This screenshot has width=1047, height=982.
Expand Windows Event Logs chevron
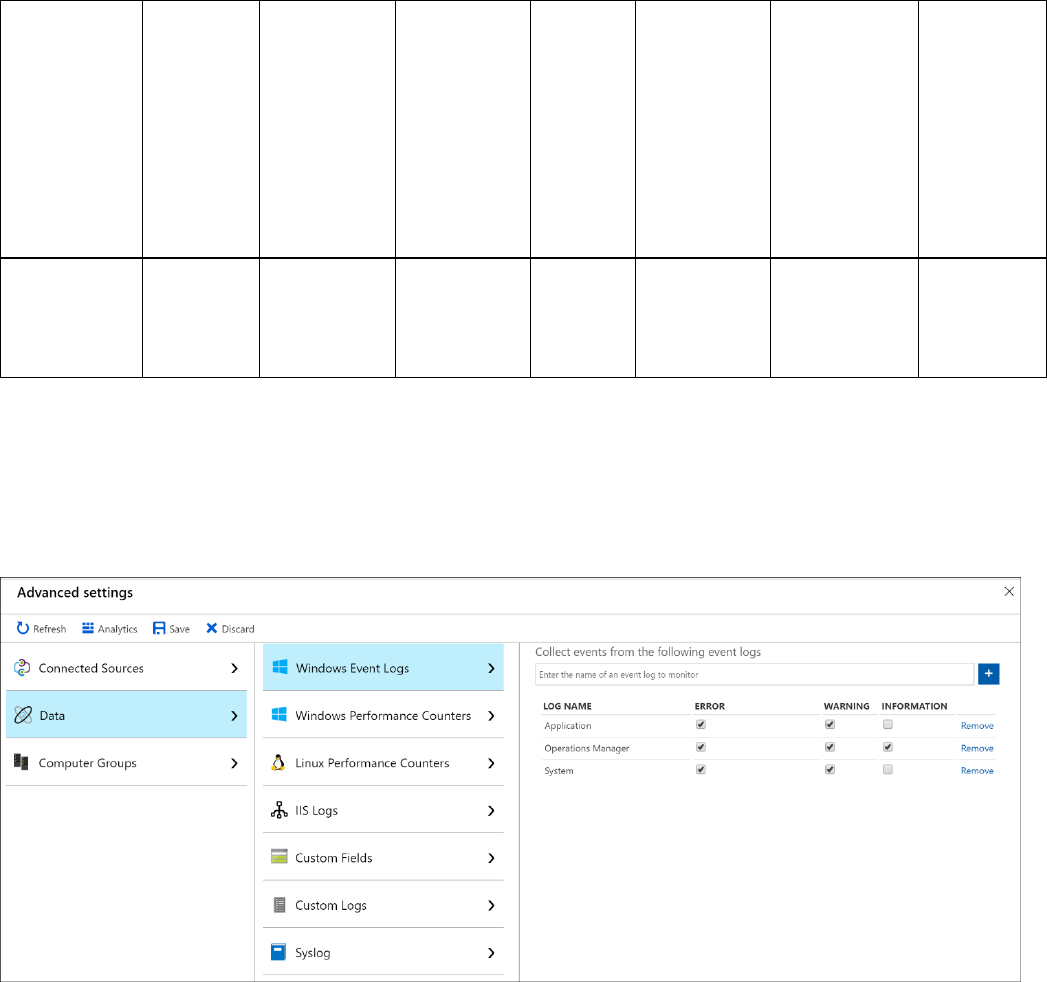tap(491, 668)
